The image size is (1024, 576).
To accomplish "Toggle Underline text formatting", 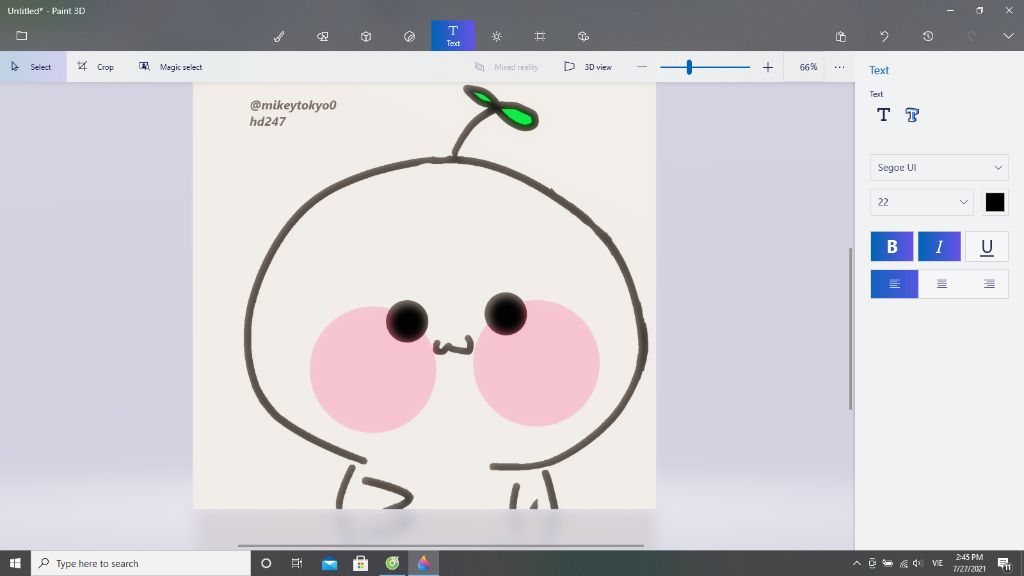I will (987, 247).
